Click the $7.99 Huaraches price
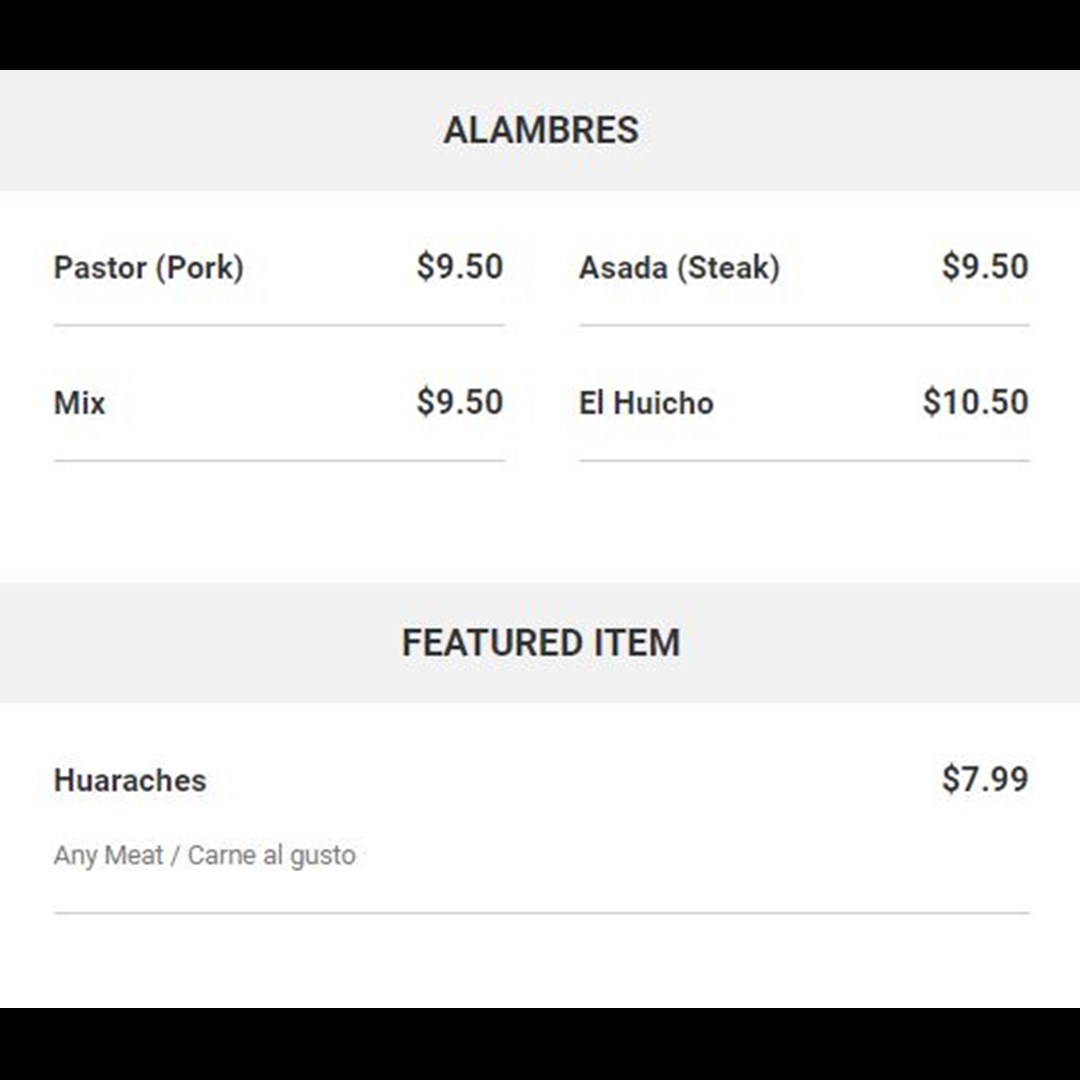Image resolution: width=1080 pixels, height=1080 pixels. coord(986,779)
